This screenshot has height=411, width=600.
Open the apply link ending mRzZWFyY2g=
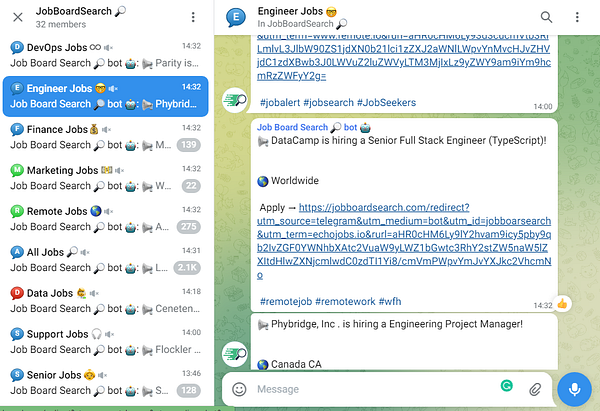click(x=404, y=58)
